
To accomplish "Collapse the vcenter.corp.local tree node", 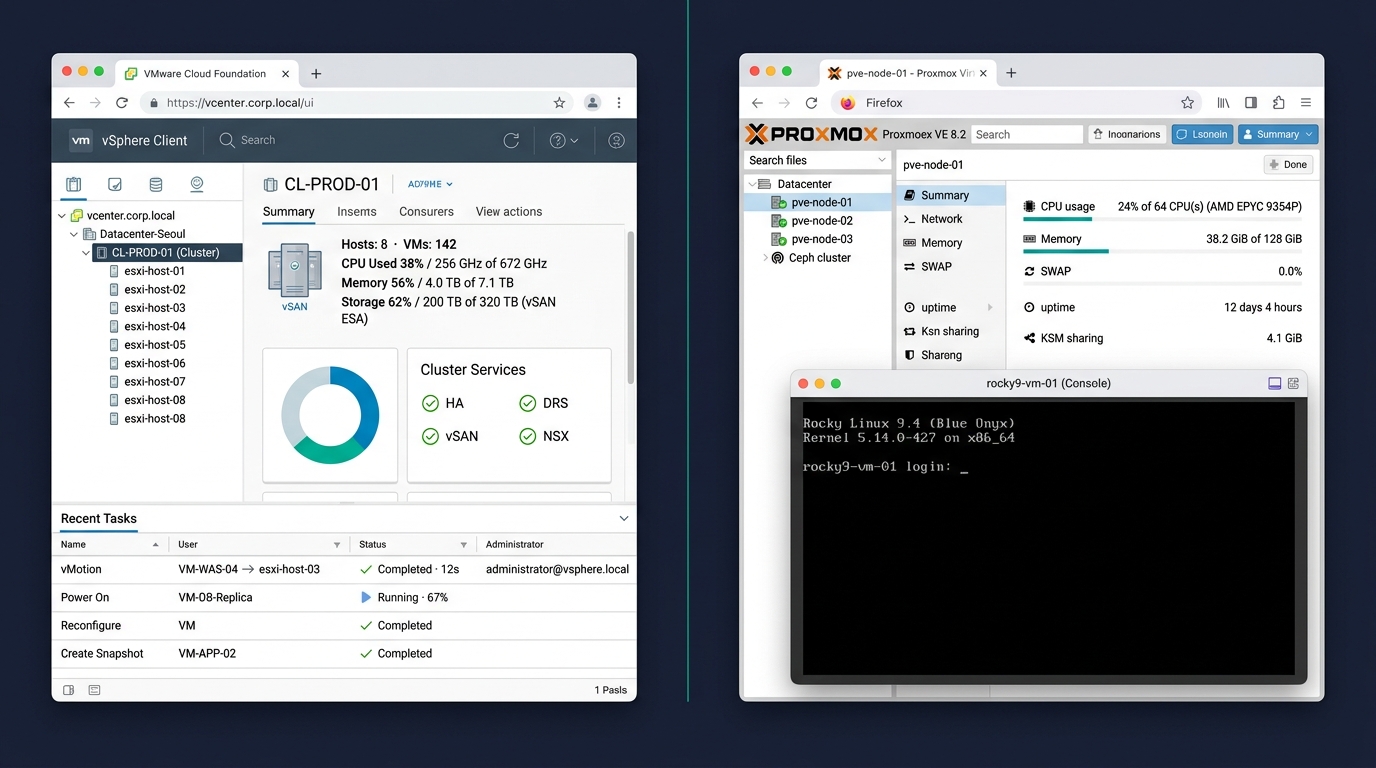I will coord(62,216).
